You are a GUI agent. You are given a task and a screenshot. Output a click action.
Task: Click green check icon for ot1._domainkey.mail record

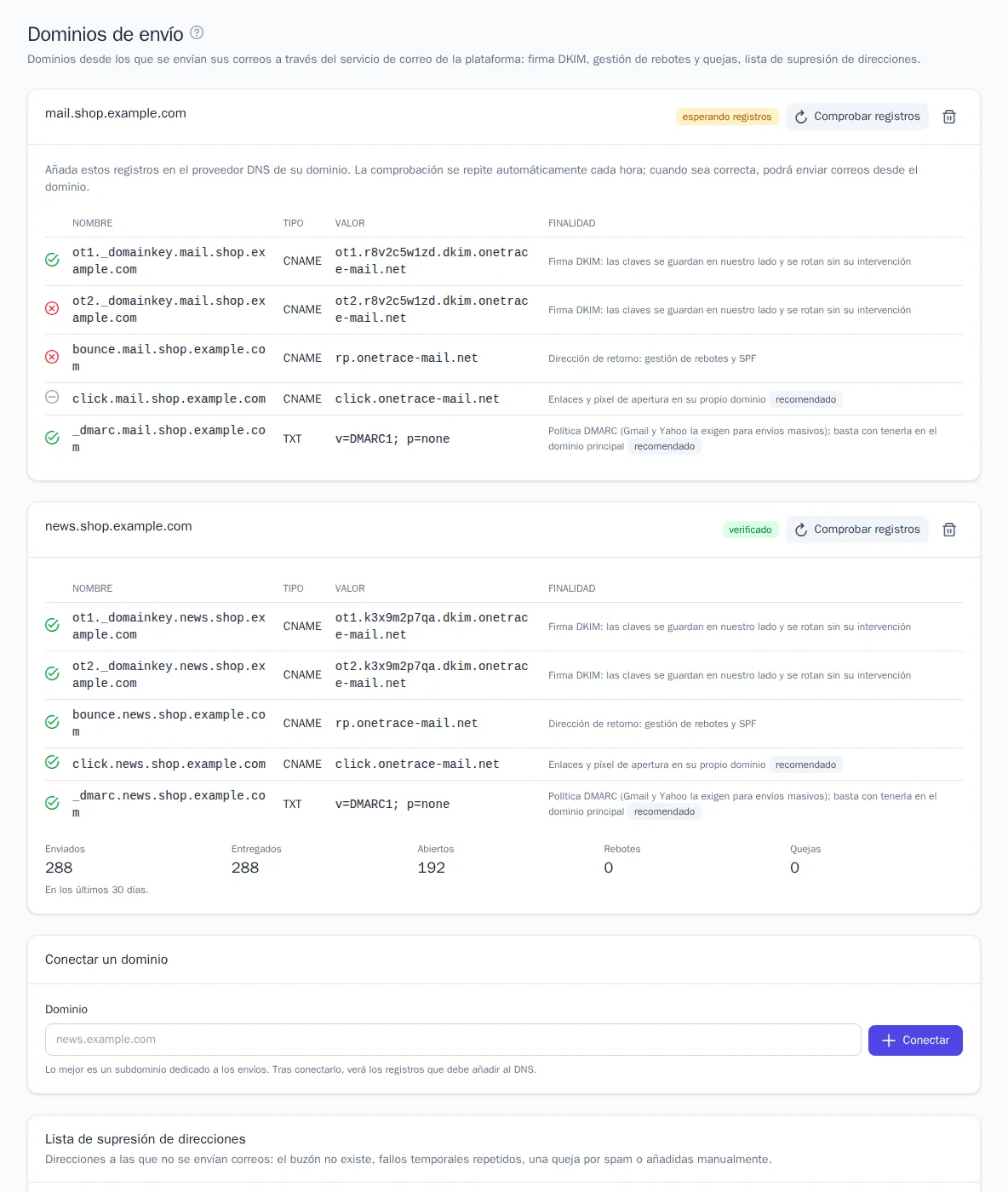coord(52,260)
